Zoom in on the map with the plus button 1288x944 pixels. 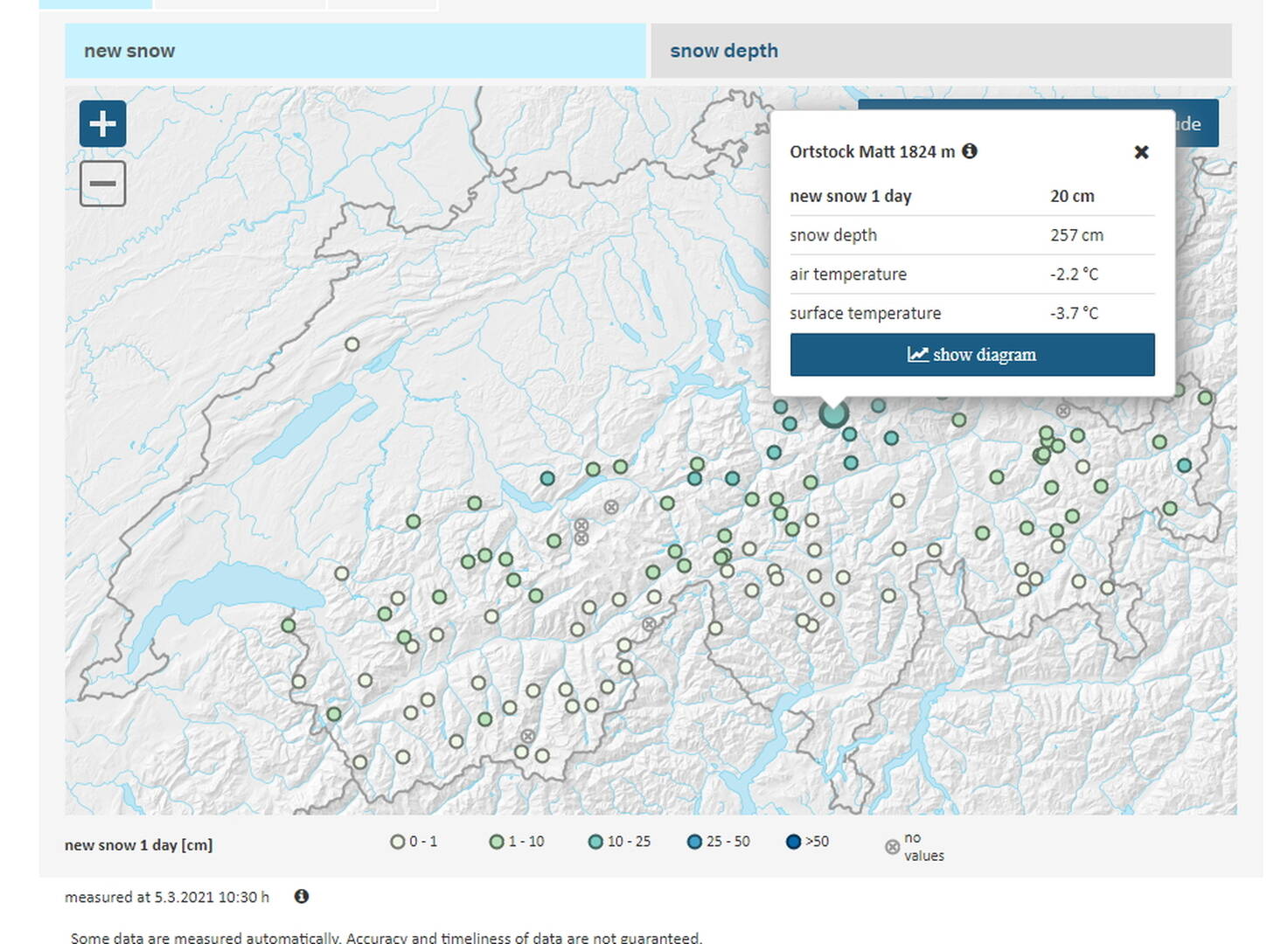point(102,124)
